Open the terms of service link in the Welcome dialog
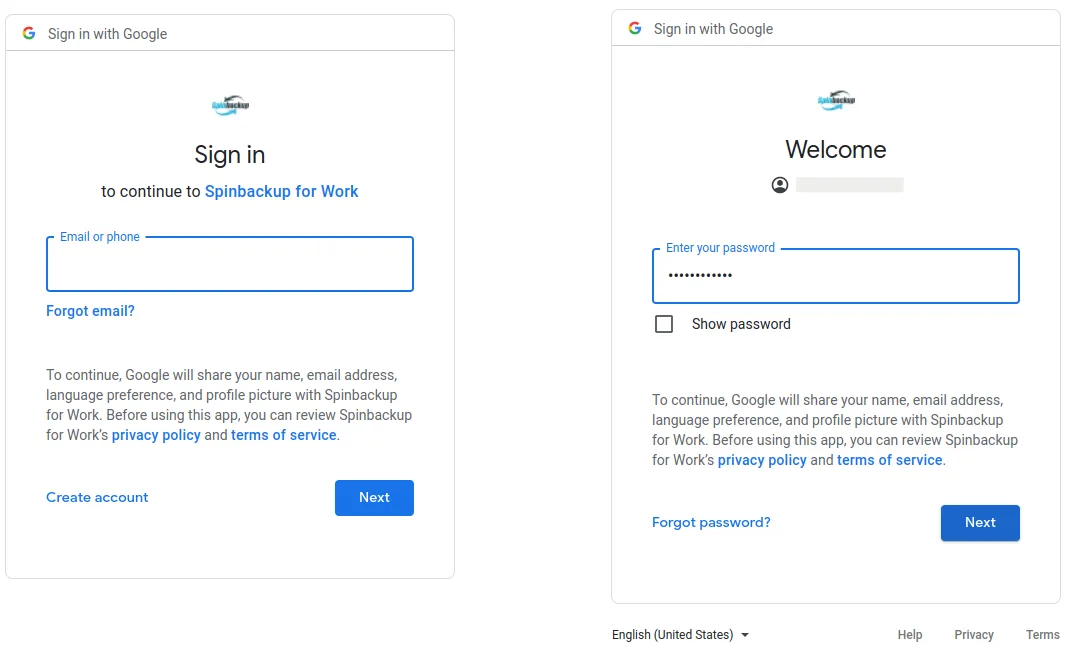Screen dimensions: 1079x650 click(888, 459)
